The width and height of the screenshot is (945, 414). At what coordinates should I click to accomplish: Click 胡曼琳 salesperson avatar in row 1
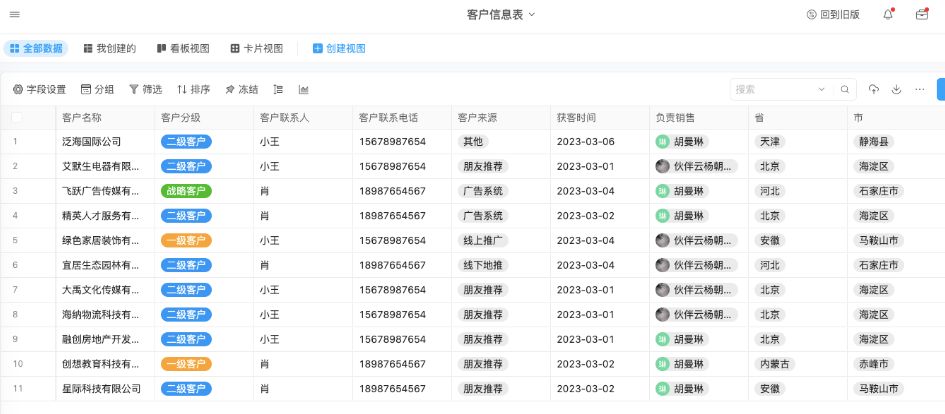pos(662,142)
